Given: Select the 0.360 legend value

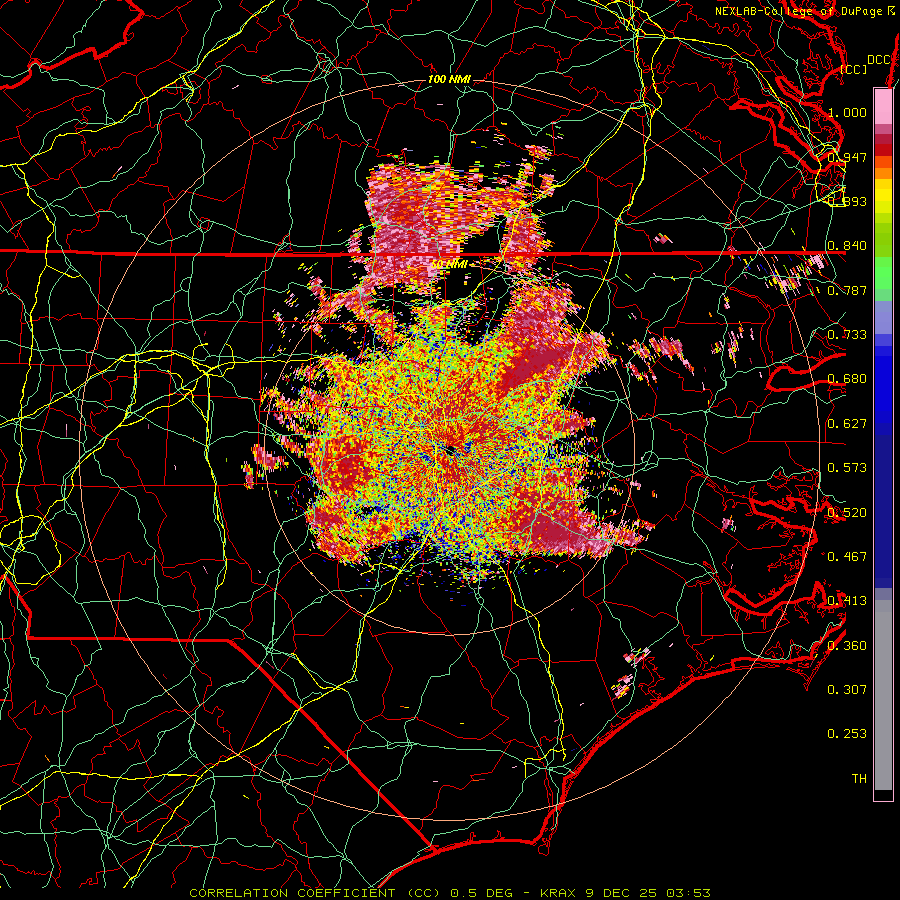Looking at the screenshot, I should point(847,646).
